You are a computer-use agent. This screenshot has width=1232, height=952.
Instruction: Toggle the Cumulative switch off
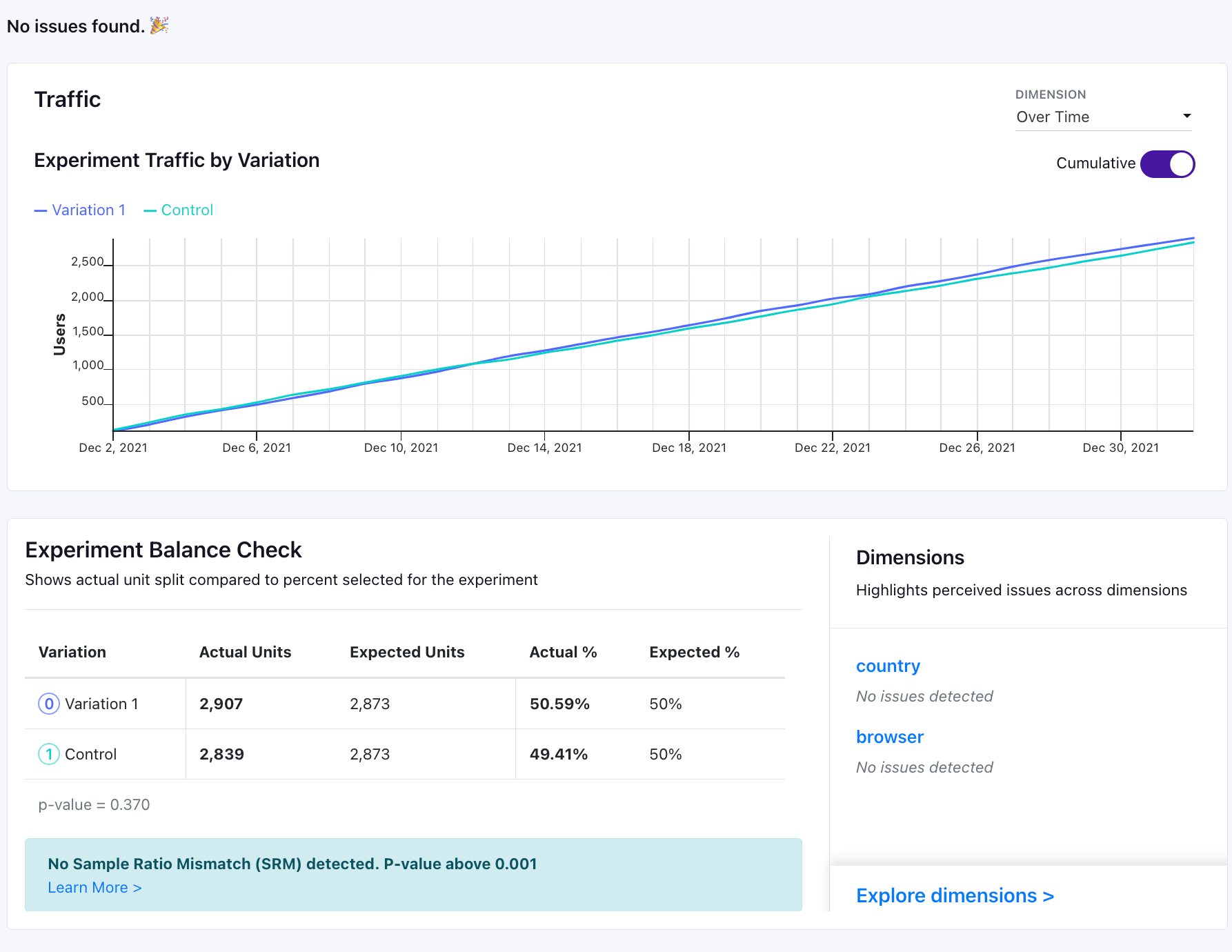[1167, 164]
